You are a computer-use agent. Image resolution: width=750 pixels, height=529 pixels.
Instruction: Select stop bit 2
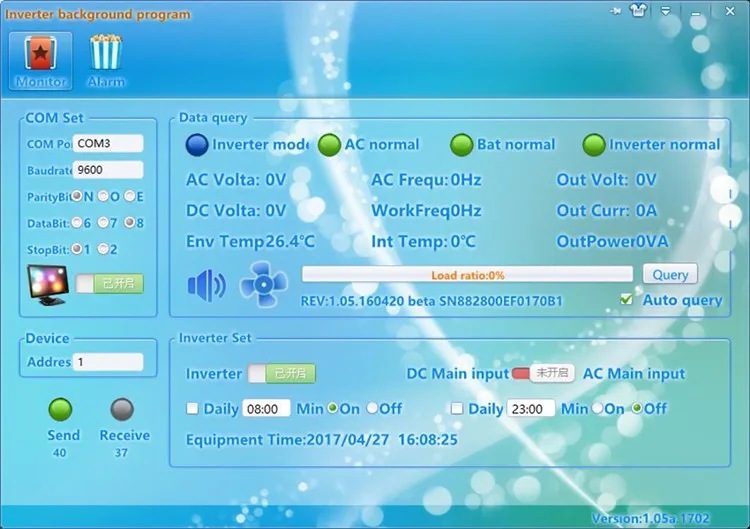103,249
